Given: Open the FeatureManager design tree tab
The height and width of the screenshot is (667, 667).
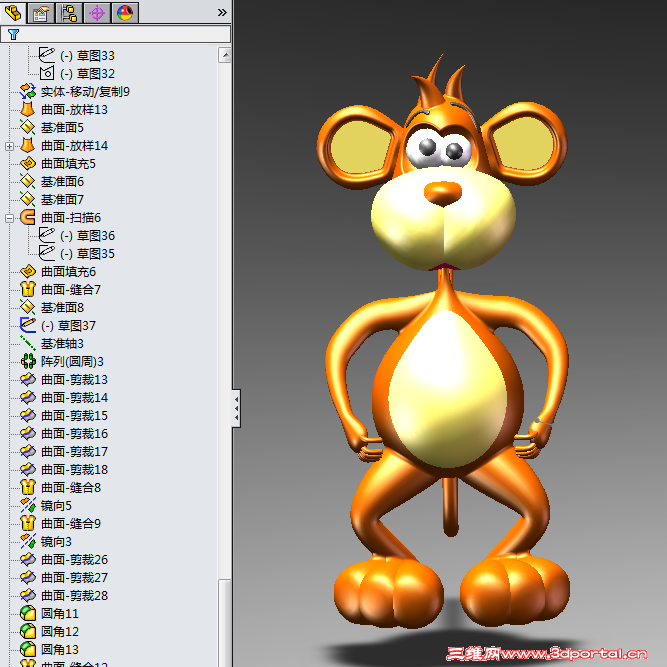Looking at the screenshot, I should pos(13,12).
